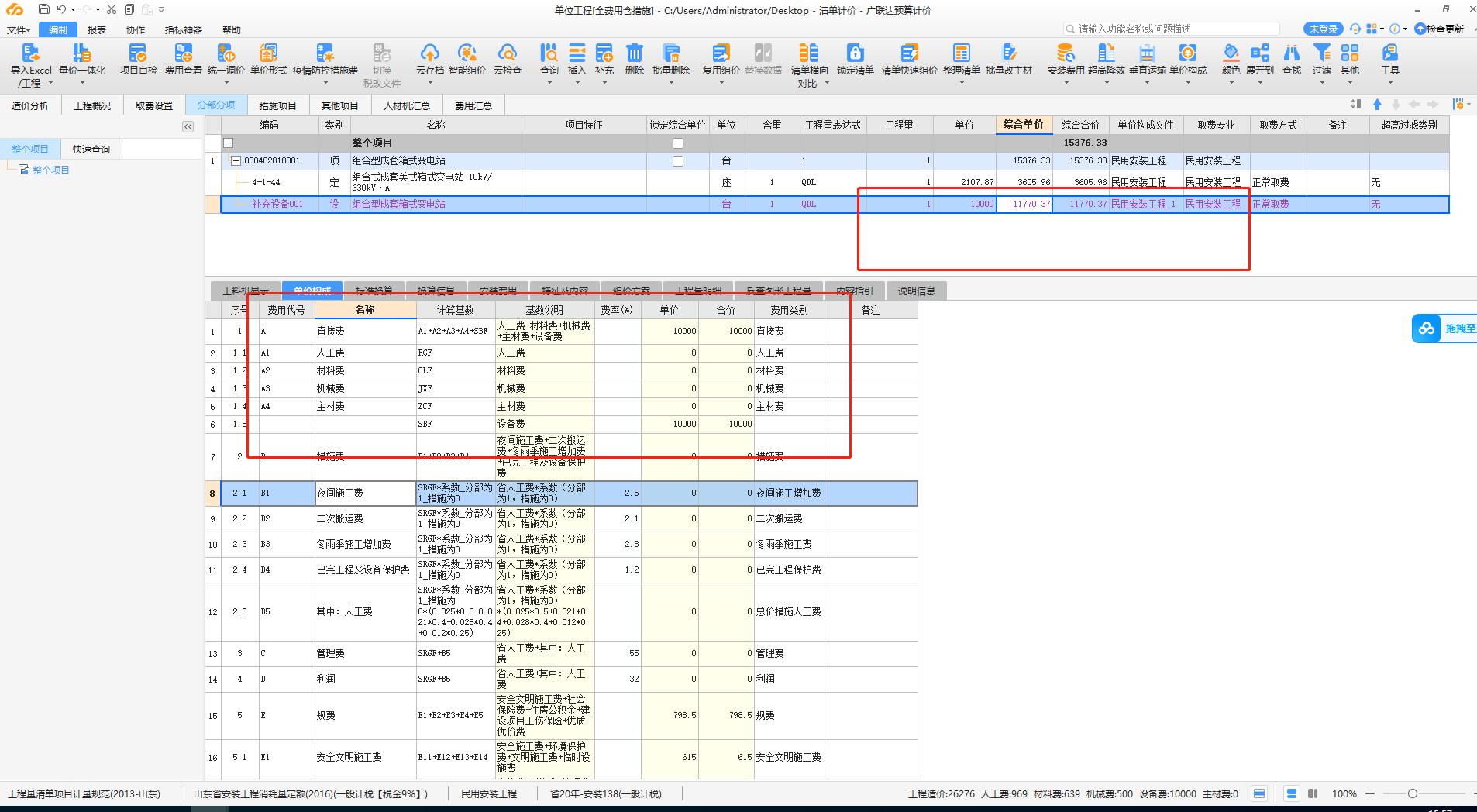
Task: Open the 颜色 dropdown arrow
Action: pyautogui.click(x=1231, y=83)
